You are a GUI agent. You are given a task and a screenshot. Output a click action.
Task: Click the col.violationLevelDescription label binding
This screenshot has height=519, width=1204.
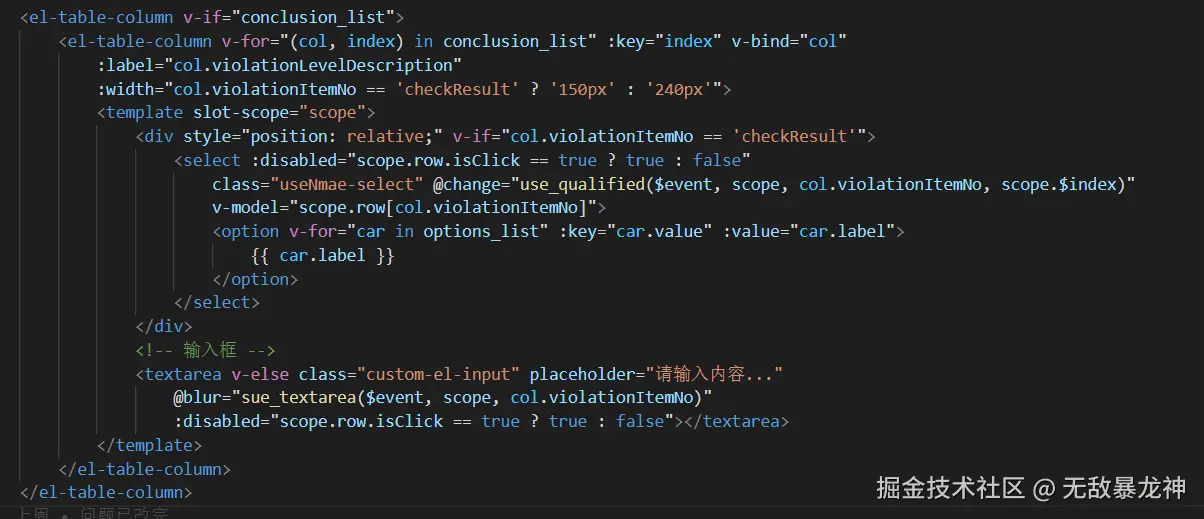279,65
